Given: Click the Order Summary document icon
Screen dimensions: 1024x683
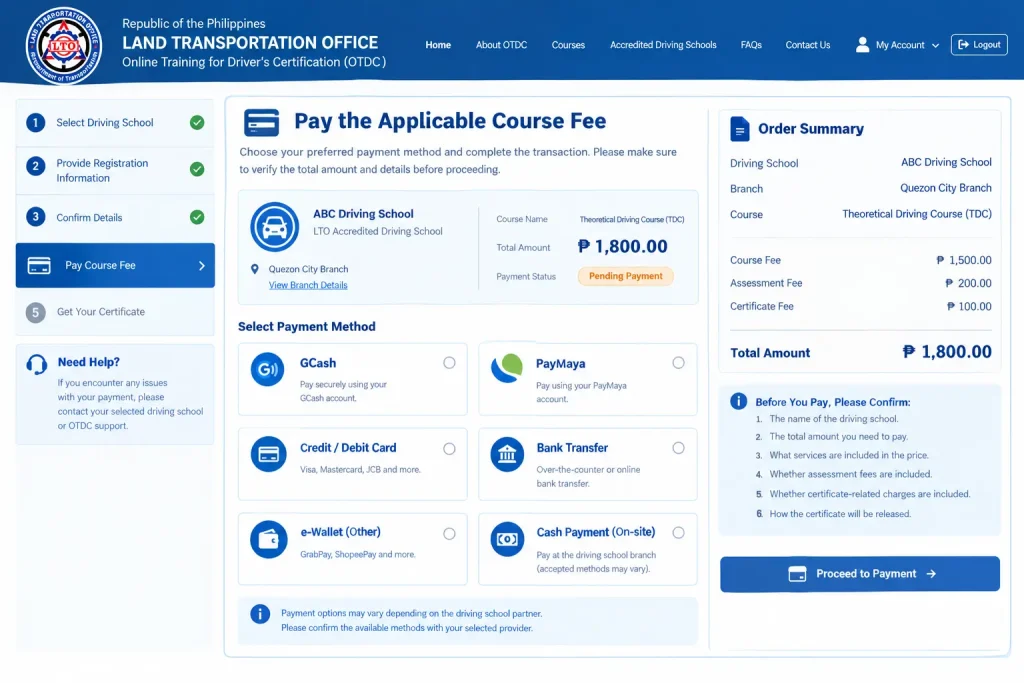Looking at the screenshot, I should 739,129.
